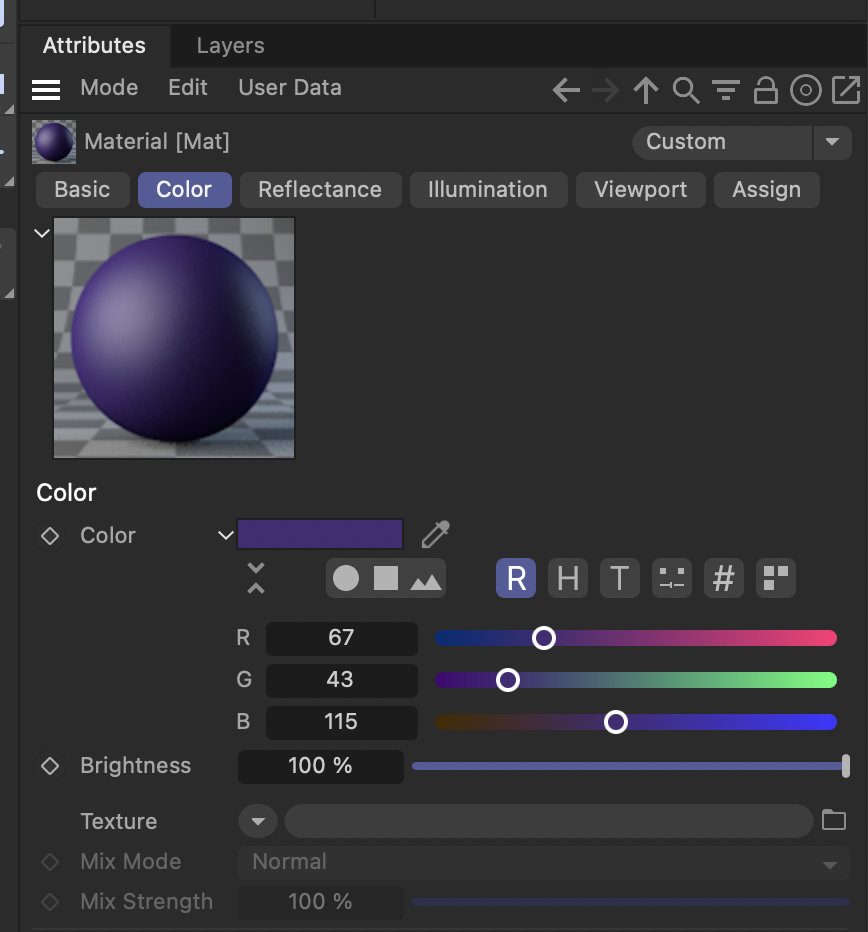Click the up navigation arrow

point(645,89)
